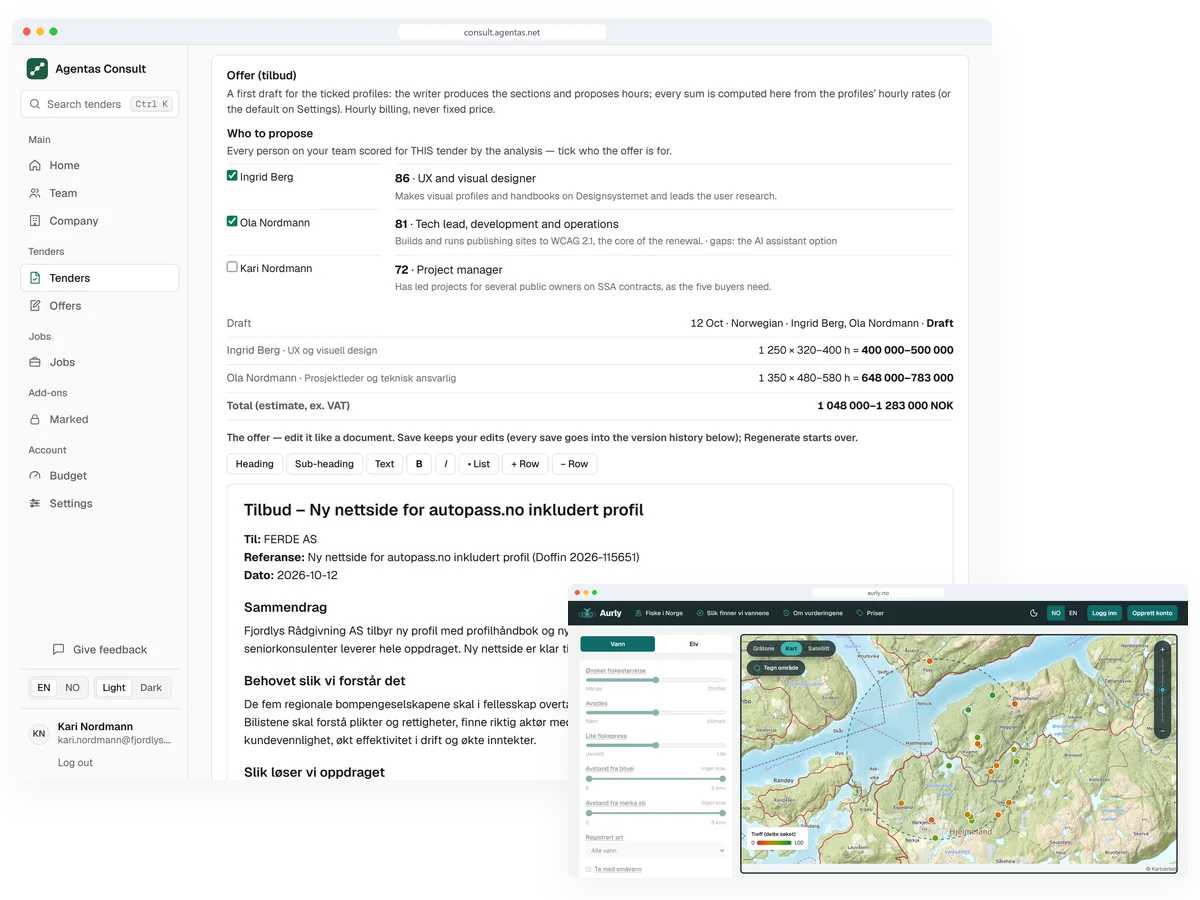Click Log out link
Image resolution: width=1200 pixels, height=900 pixels.
75,763
